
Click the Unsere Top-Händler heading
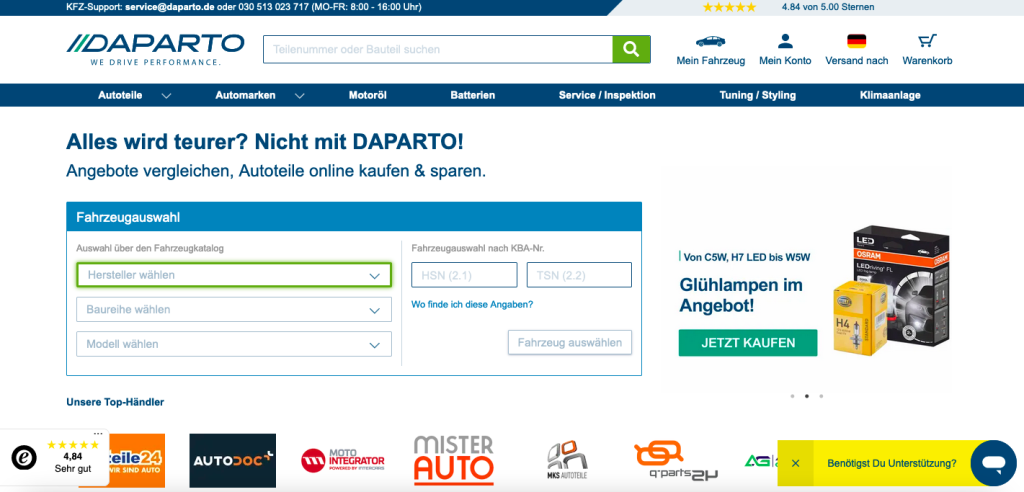115,402
